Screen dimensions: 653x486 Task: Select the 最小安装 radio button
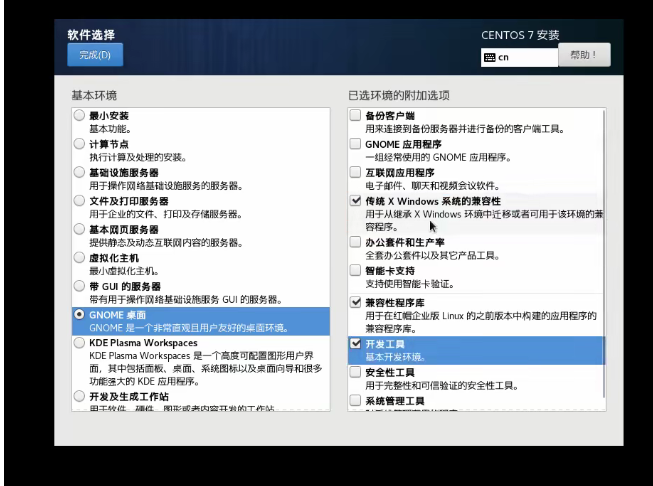[79, 115]
